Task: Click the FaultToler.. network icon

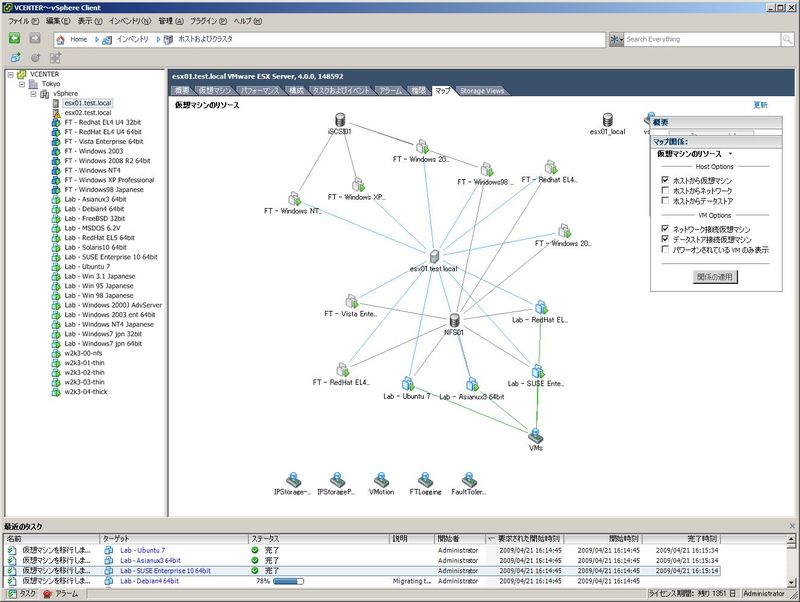Action: point(469,480)
